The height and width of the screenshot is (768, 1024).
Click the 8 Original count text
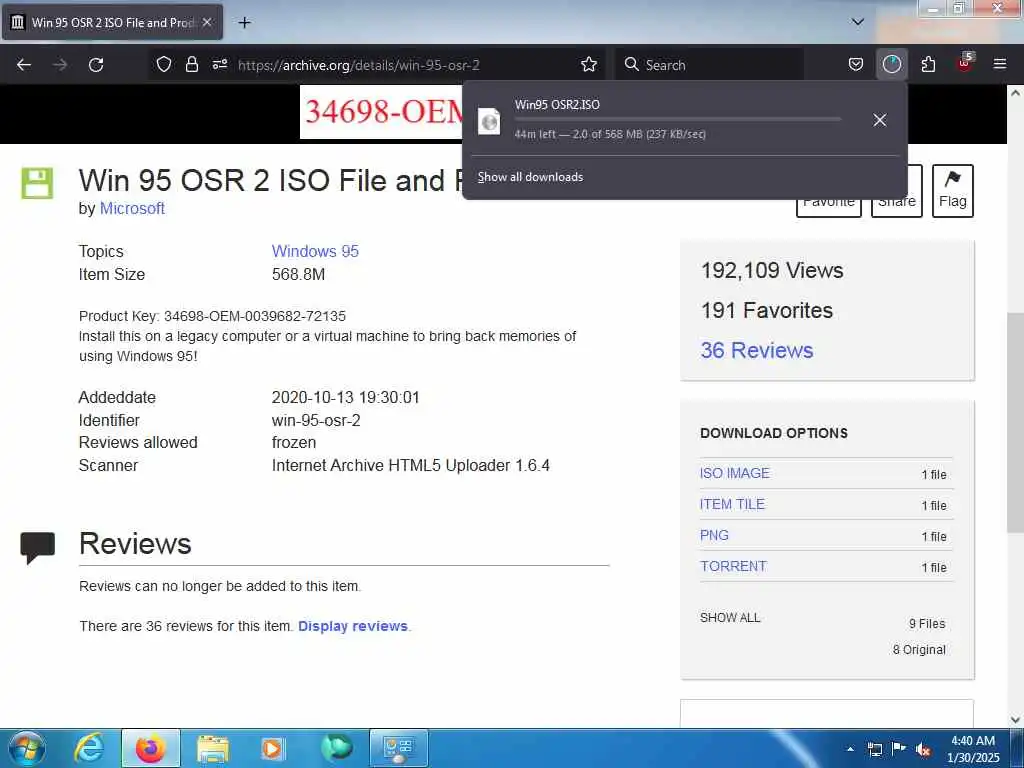click(919, 650)
